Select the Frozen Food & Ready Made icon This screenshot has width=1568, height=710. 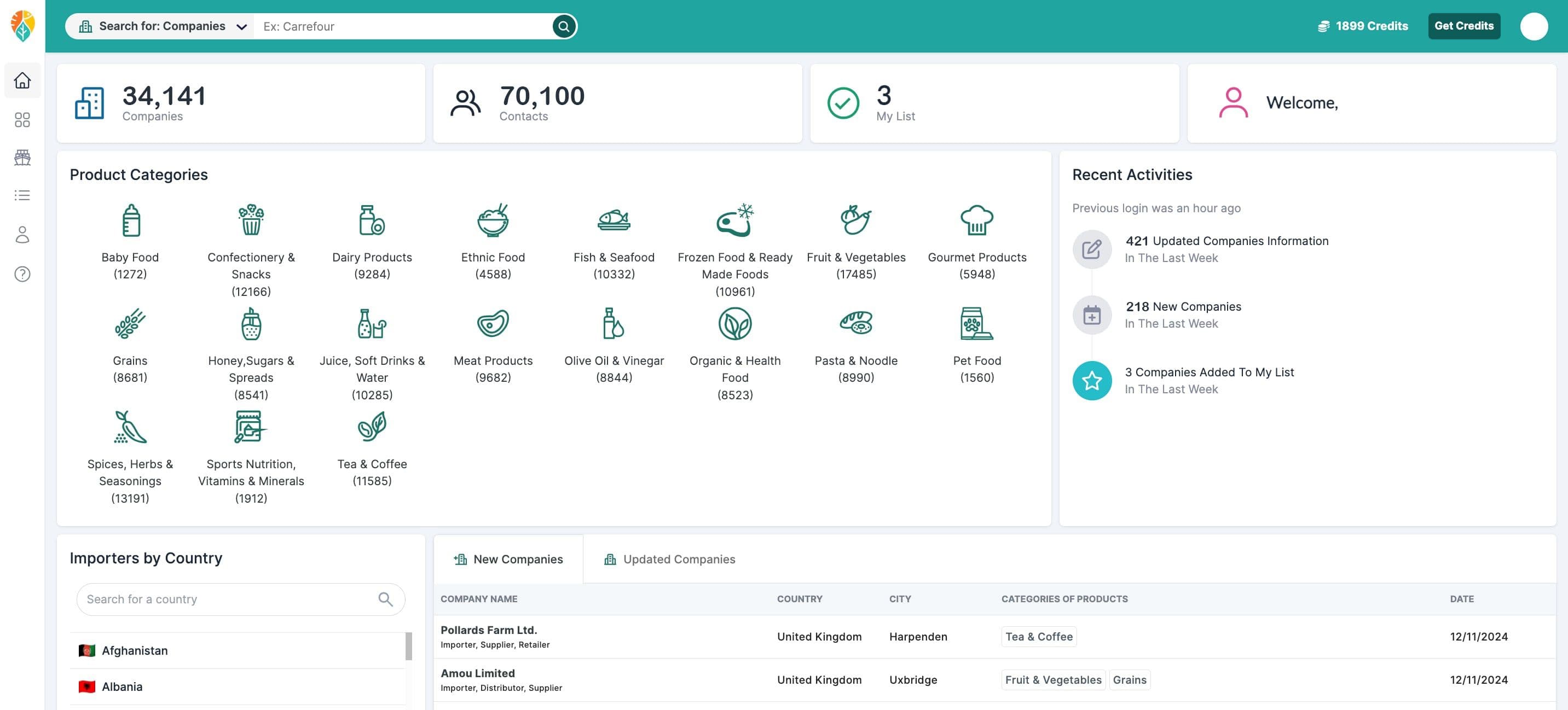[734, 220]
